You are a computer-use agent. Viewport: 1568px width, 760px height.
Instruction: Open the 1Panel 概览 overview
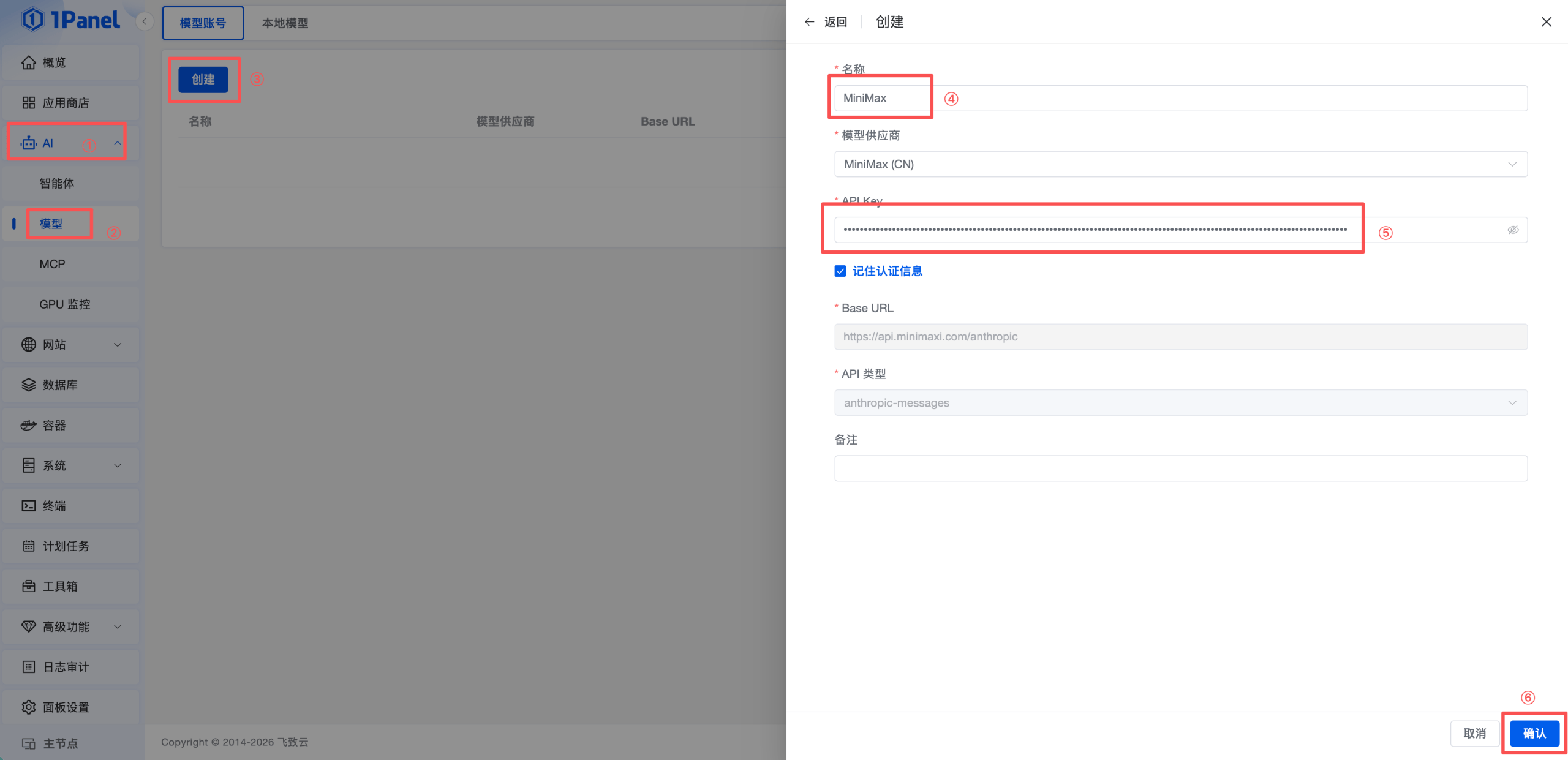pos(55,62)
